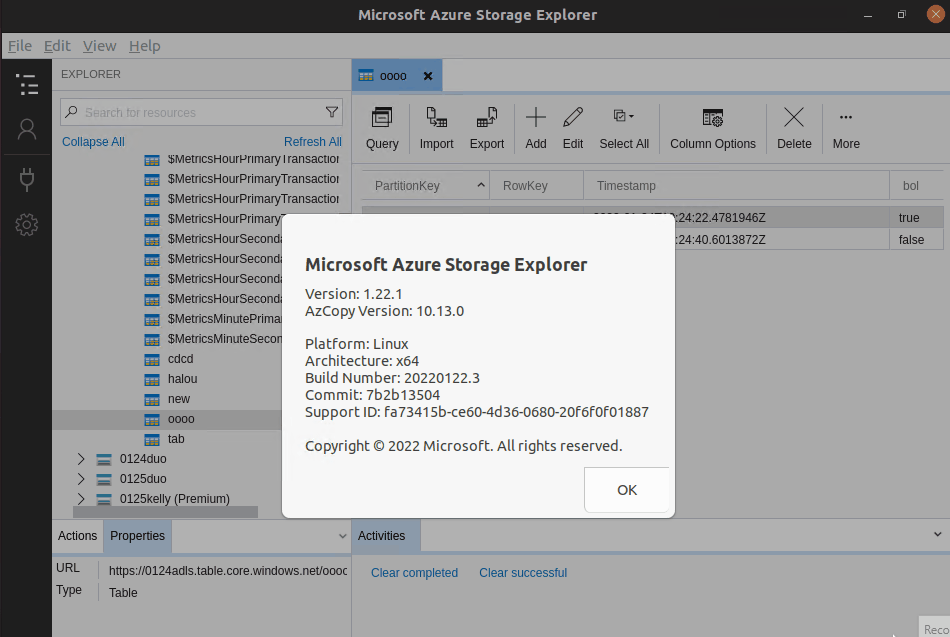Close the oooo tab
This screenshot has height=637, width=950.
coord(428,76)
